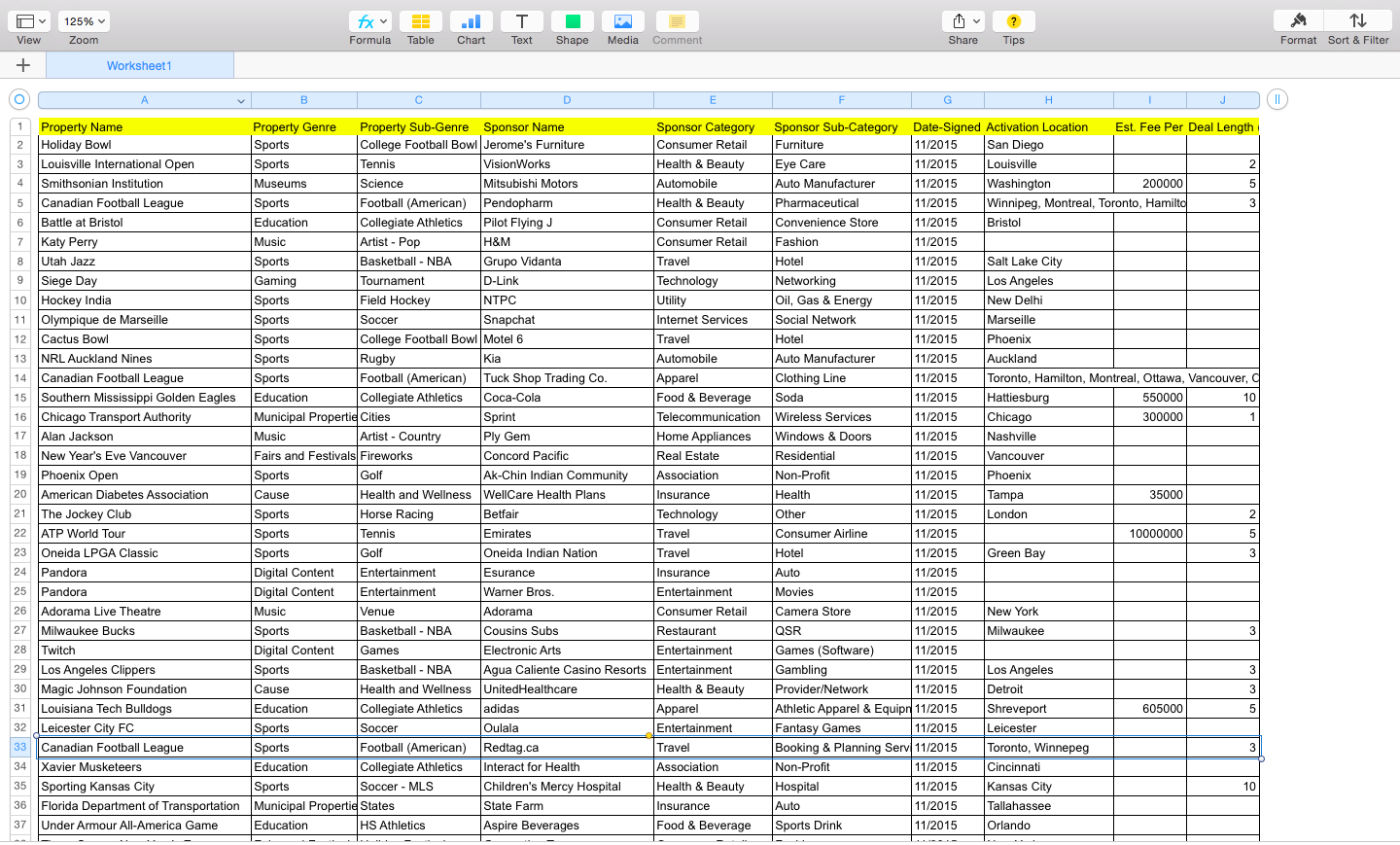Select cell 'Grupo Vidanta'
The height and width of the screenshot is (845, 1400).
coord(567,262)
